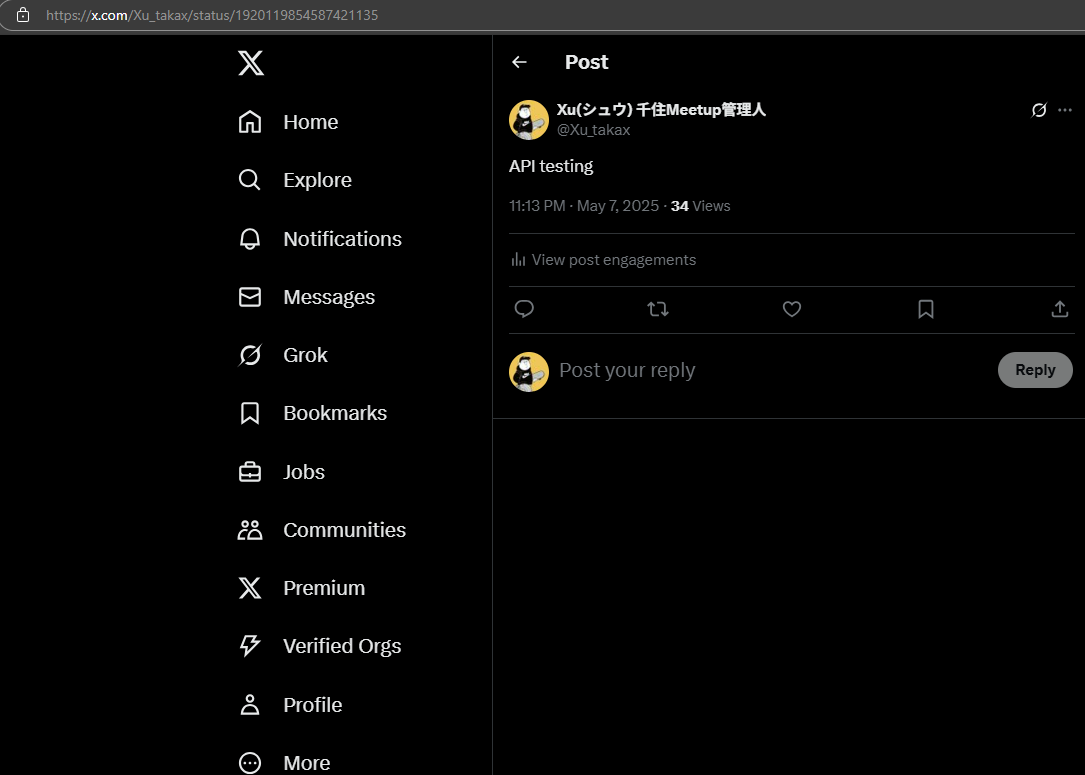Click the Messages envelope icon
The height and width of the screenshot is (775, 1085).
tap(250, 297)
